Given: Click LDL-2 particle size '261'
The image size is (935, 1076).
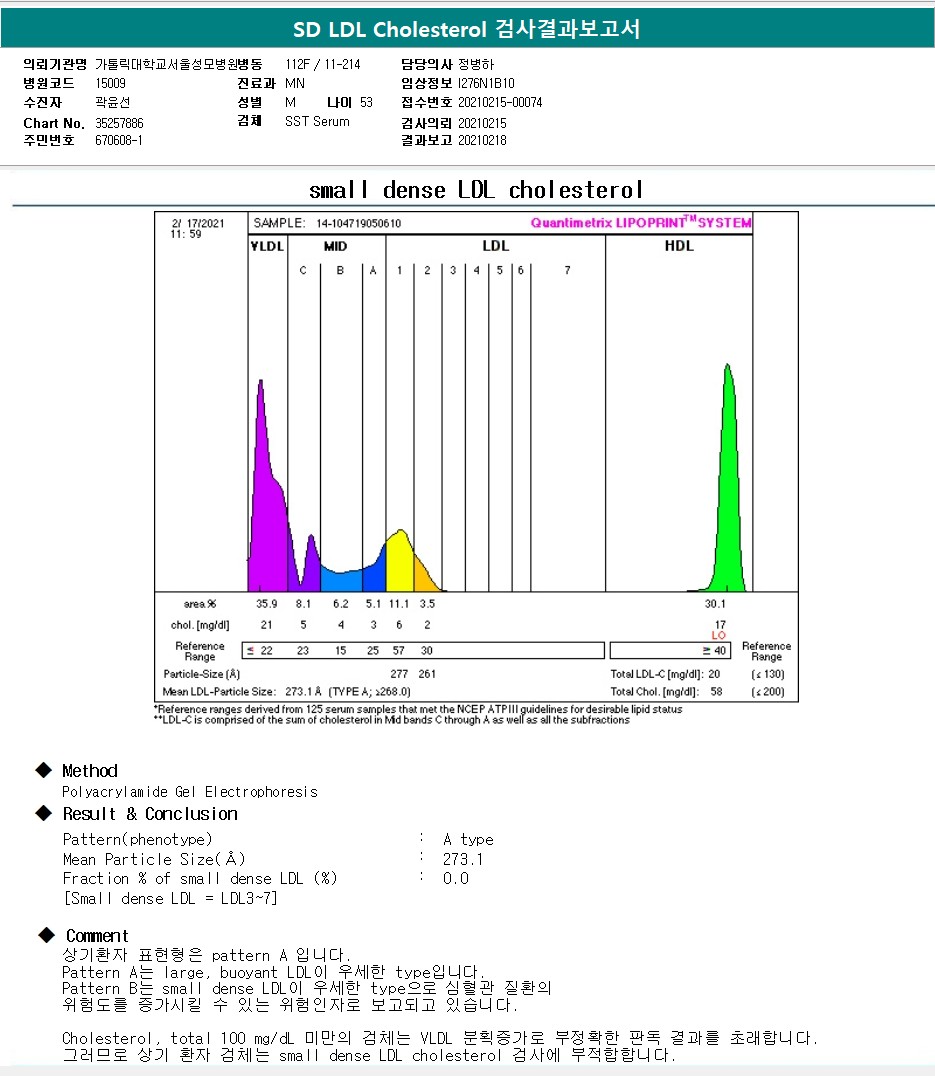Looking at the screenshot, I should pos(427,675).
